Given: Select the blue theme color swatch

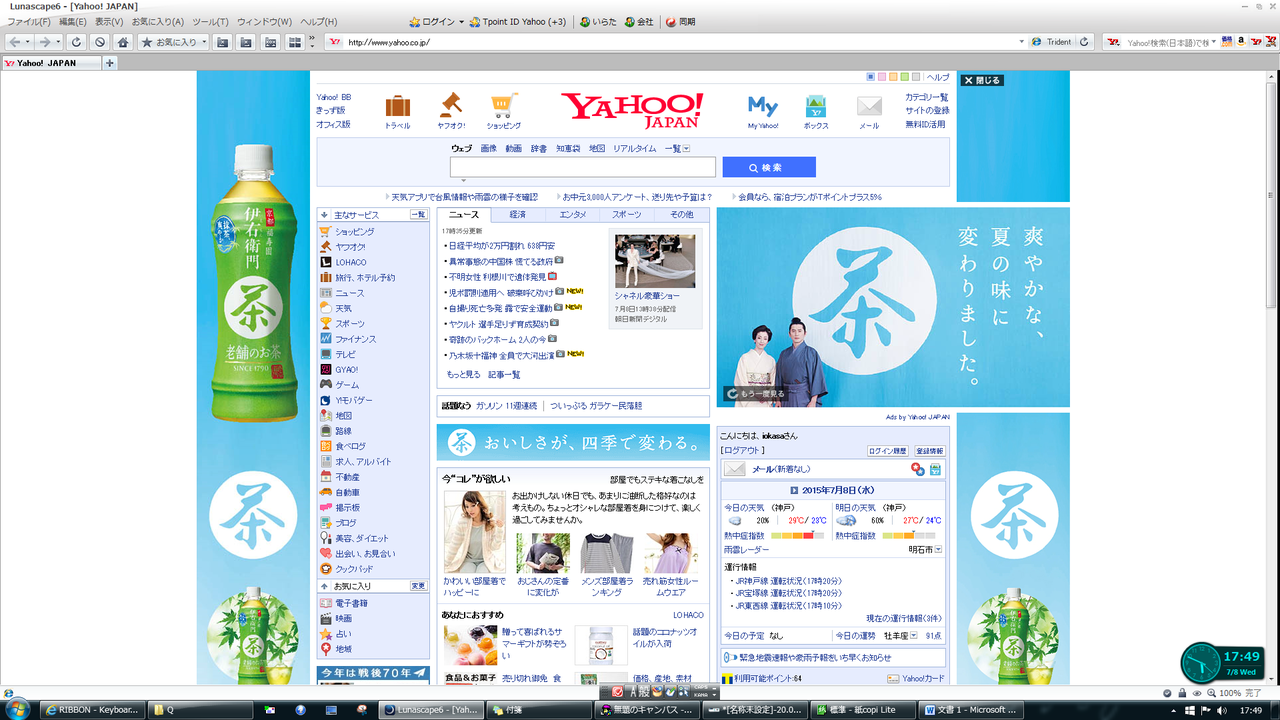Looking at the screenshot, I should (x=870, y=77).
